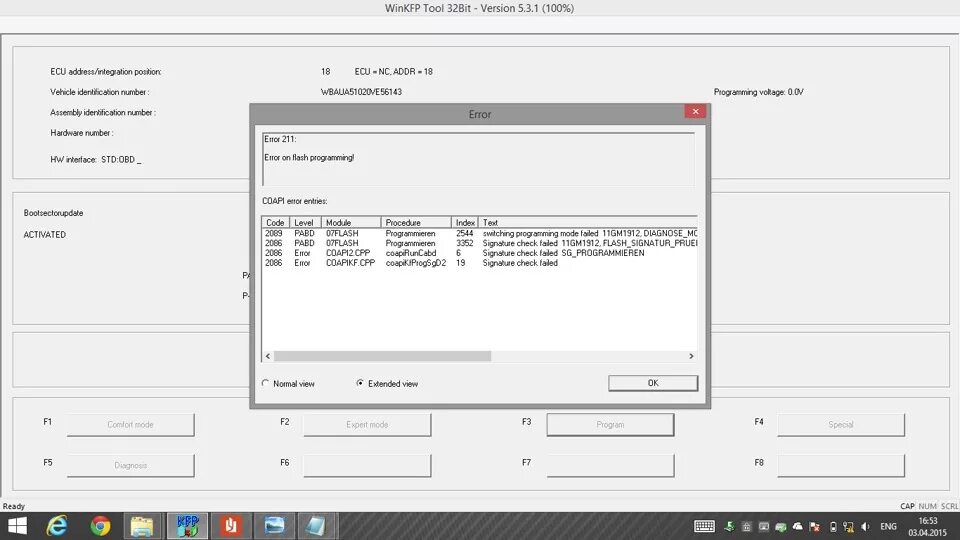Click the Comfort mode F1 button
The image size is (960, 540).
(130, 424)
